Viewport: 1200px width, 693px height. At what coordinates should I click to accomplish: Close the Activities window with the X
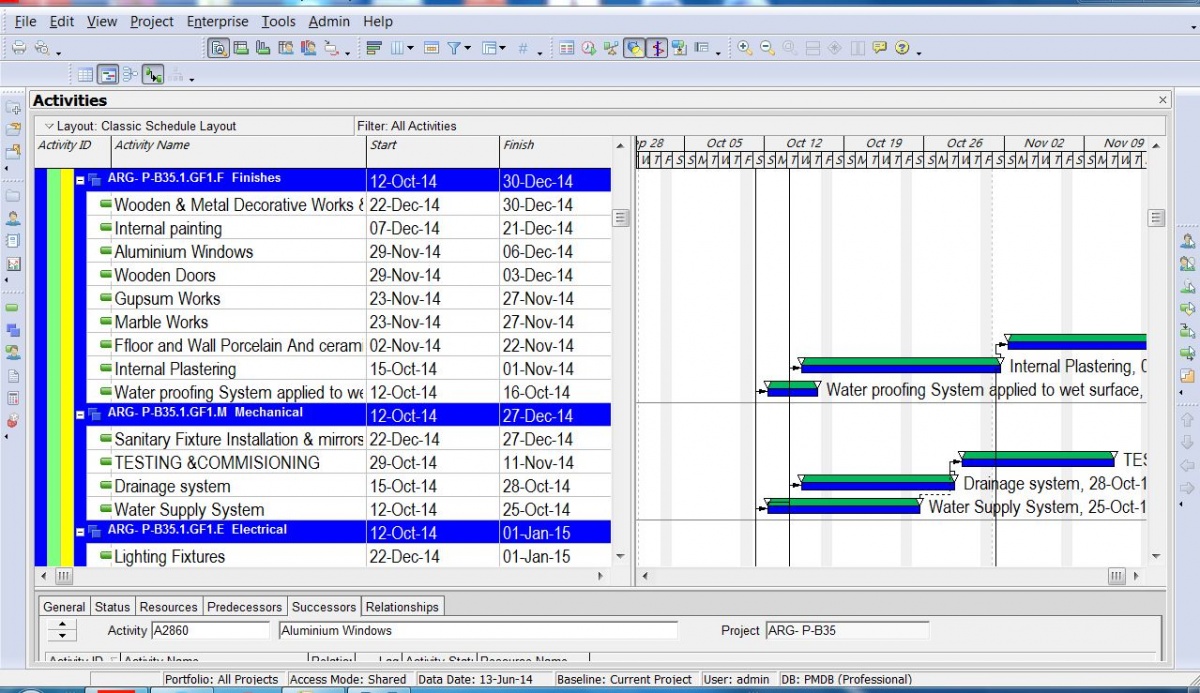point(1162,100)
